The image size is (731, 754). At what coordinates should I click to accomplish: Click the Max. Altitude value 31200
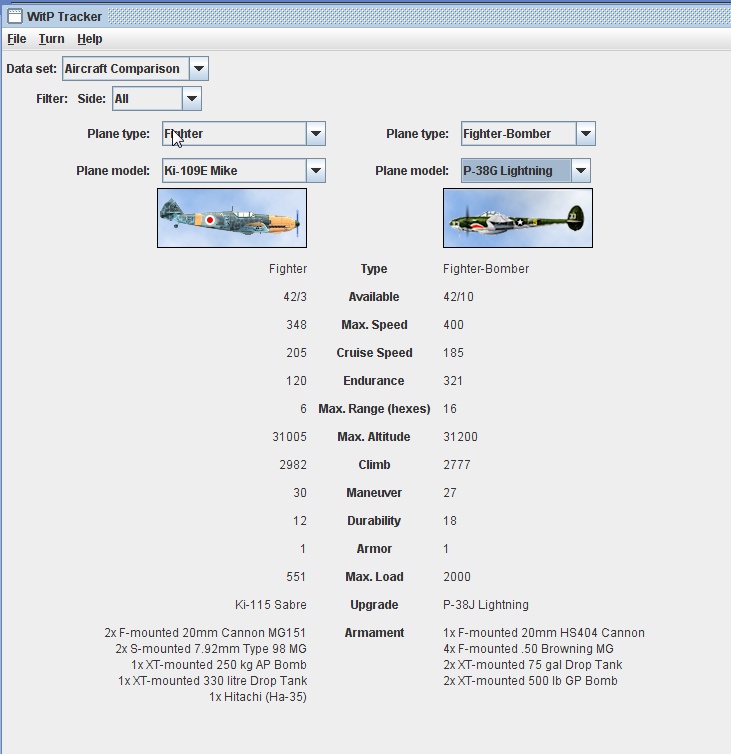(x=460, y=437)
